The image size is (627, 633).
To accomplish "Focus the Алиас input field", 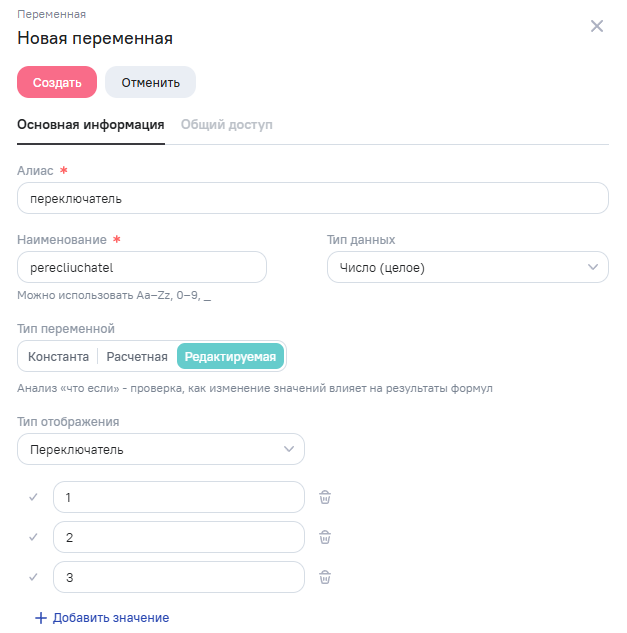I will [x=312, y=198].
